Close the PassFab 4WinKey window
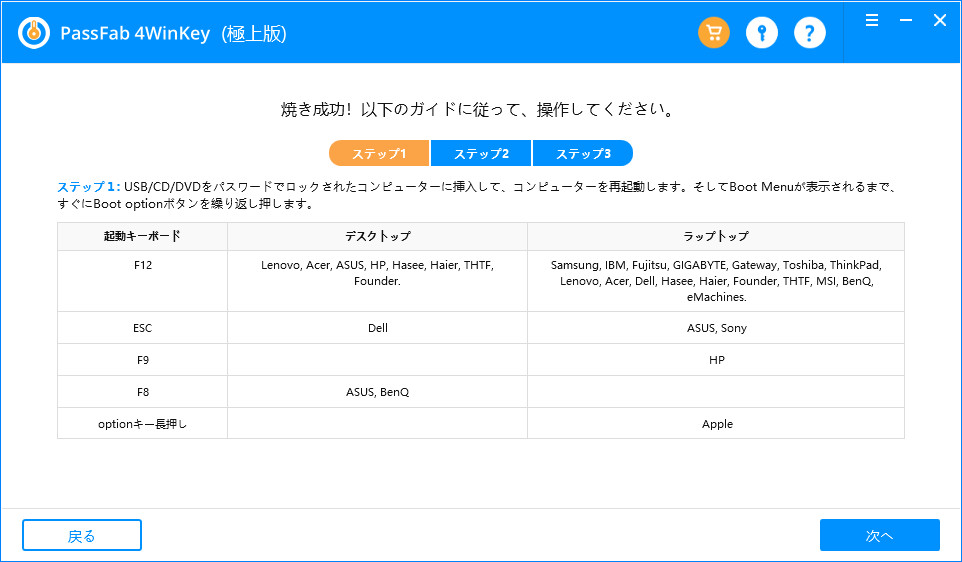The width and height of the screenshot is (962, 562). (939, 20)
